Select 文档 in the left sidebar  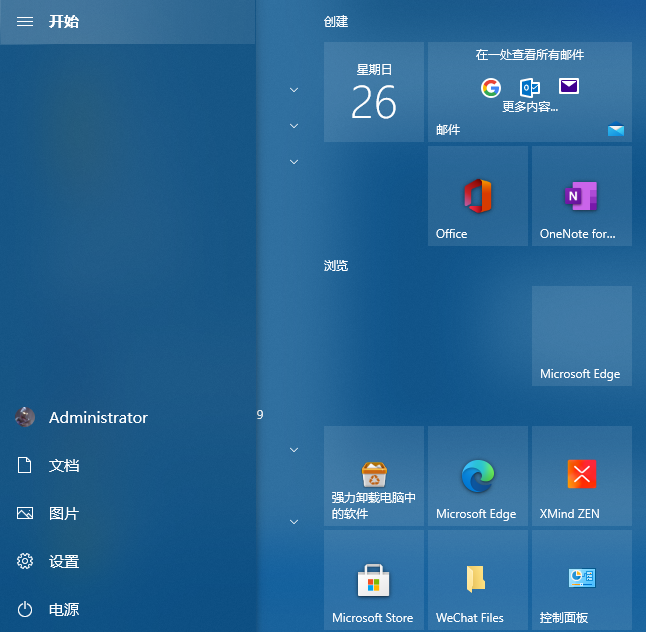(x=63, y=466)
